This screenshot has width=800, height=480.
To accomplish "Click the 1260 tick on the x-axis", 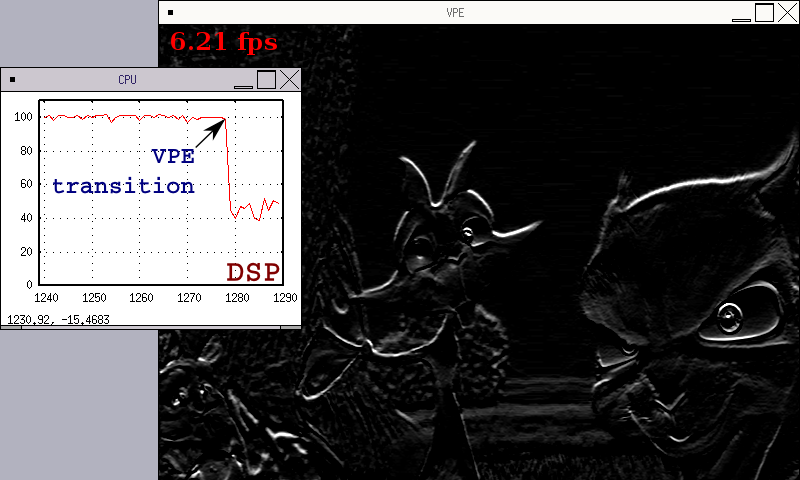I will [141, 298].
